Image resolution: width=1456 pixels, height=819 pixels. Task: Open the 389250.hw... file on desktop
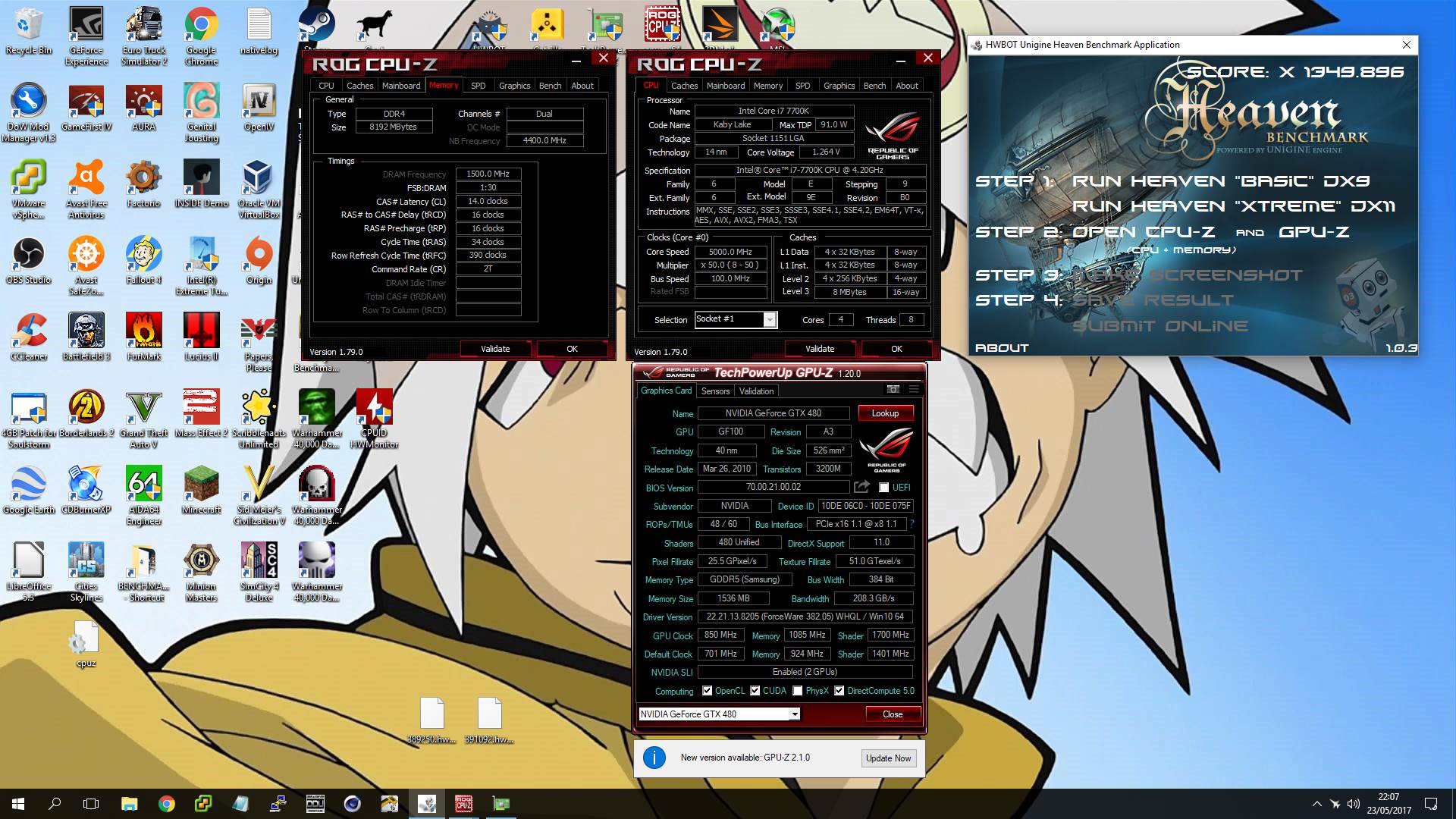(x=431, y=720)
